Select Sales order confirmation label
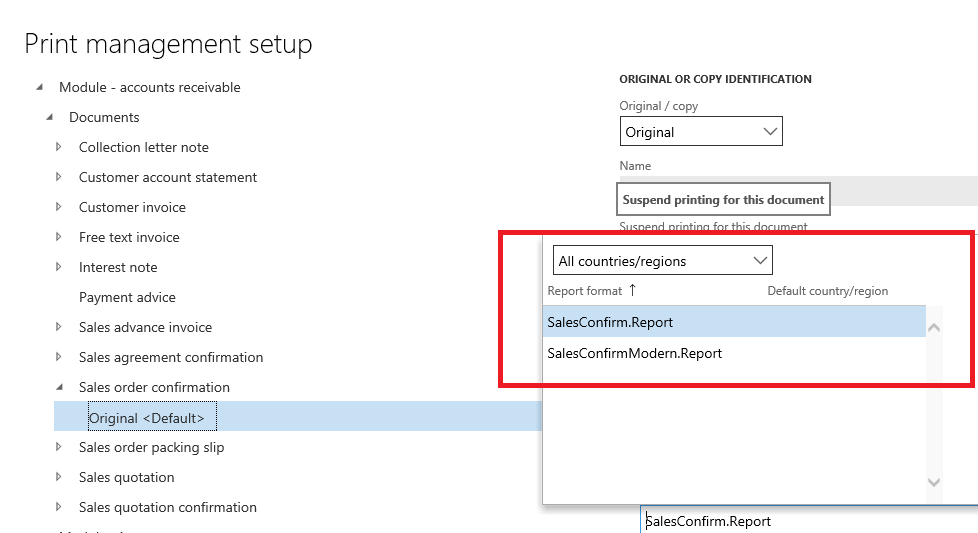The height and width of the screenshot is (533, 978). click(154, 387)
